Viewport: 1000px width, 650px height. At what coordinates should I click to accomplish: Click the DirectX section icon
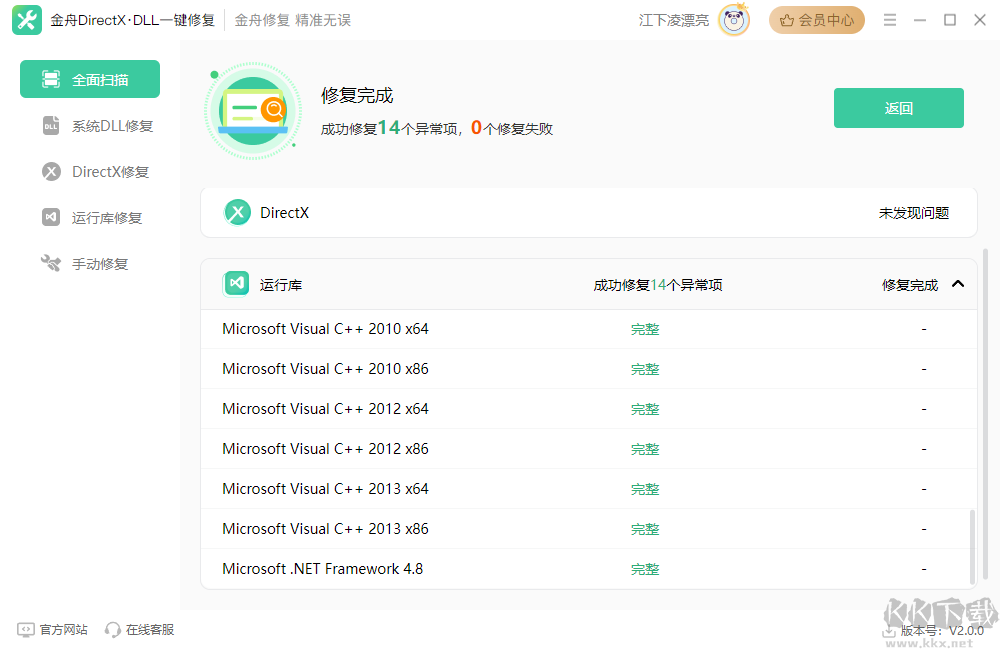pyautogui.click(x=237, y=212)
